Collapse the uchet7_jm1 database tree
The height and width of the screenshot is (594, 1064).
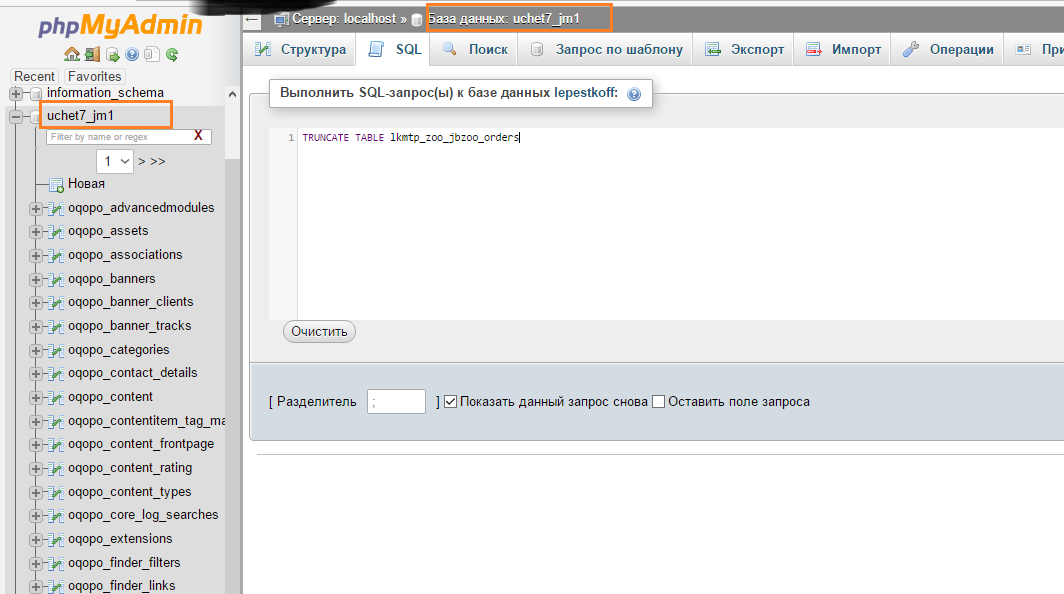(x=16, y=116)
